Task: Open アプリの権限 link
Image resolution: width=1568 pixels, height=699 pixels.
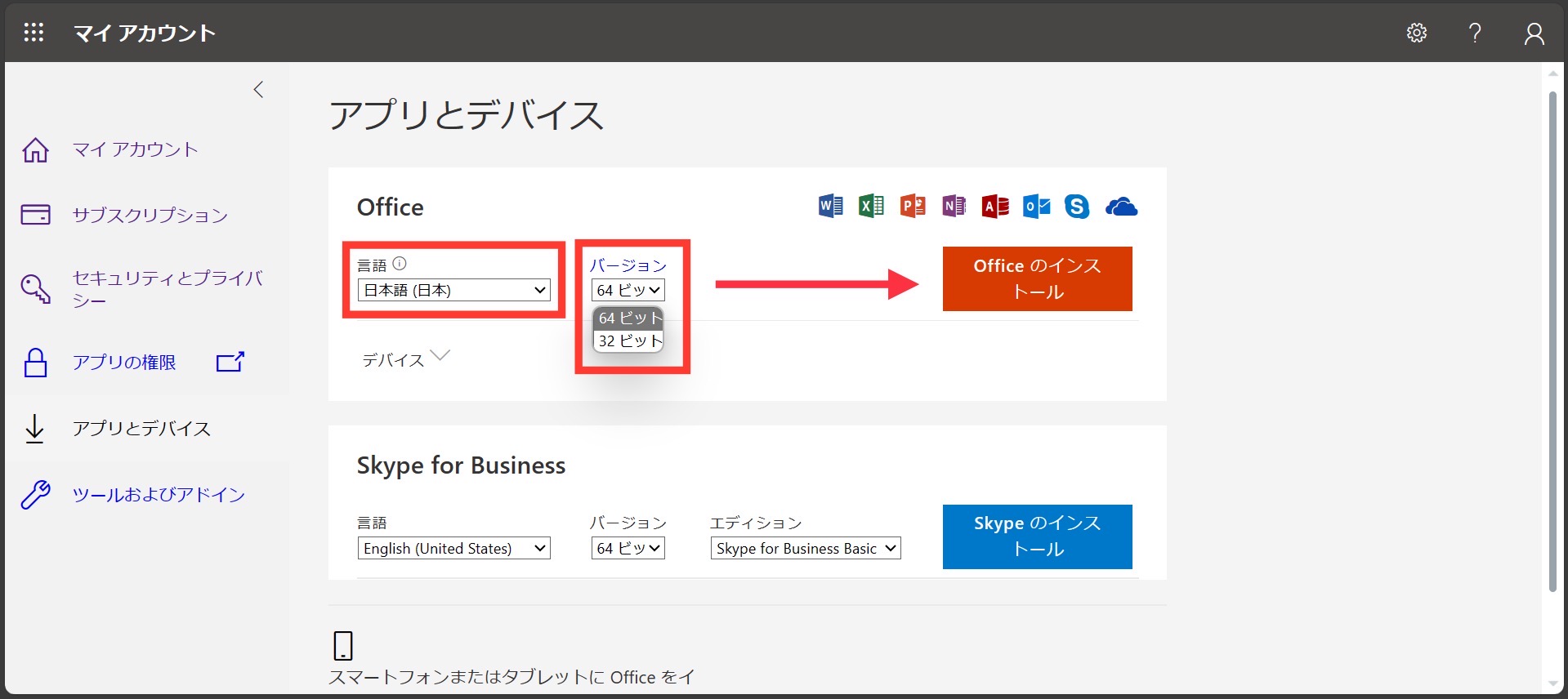Action: [124, 363]
